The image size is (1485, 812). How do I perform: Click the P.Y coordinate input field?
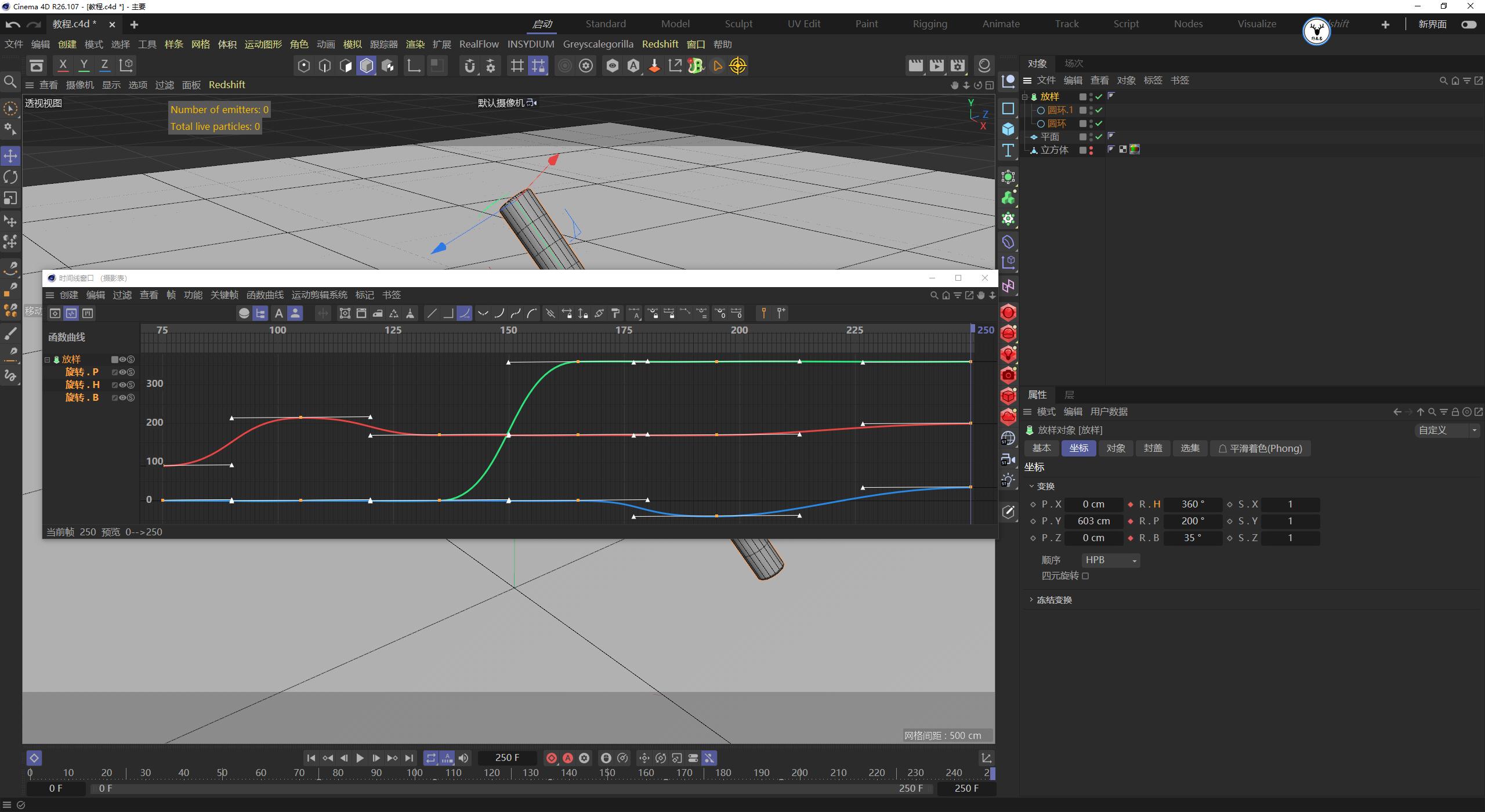pyautogui.click(x=1093, y=520)
